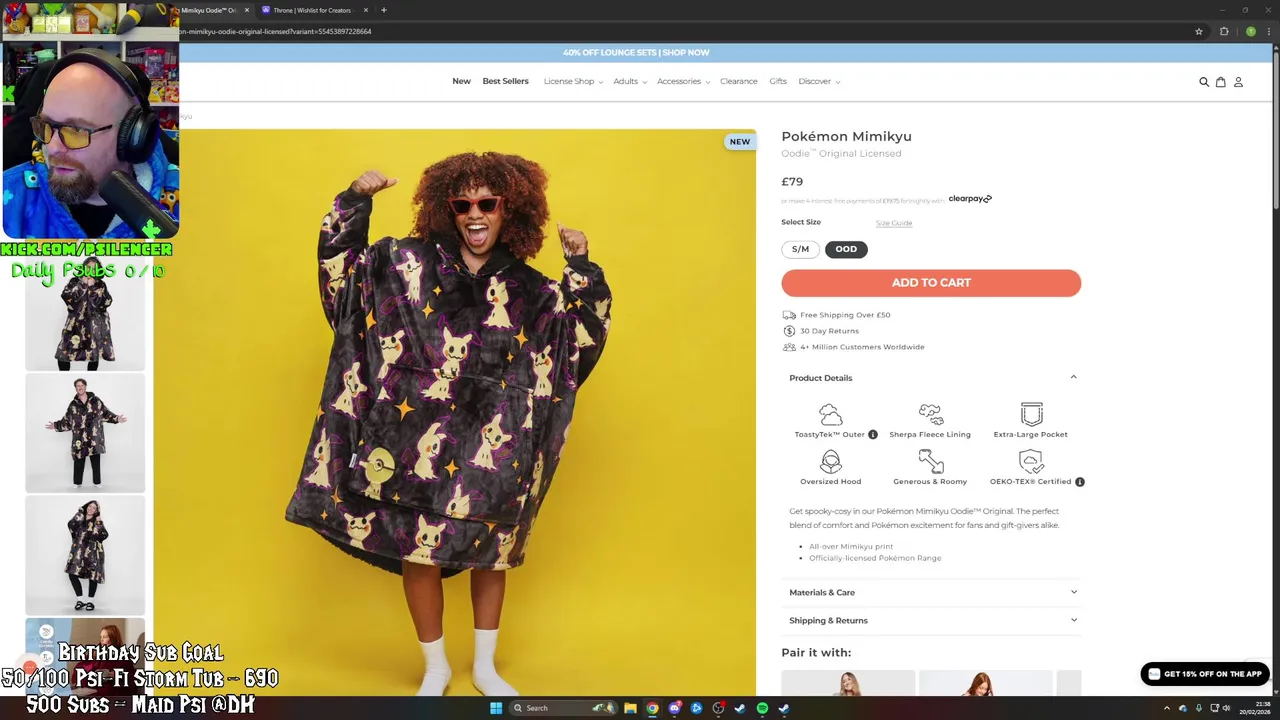Show hidden system tray icons chevron
This screenshot has width=1280, height=720.
point(1166,708)
